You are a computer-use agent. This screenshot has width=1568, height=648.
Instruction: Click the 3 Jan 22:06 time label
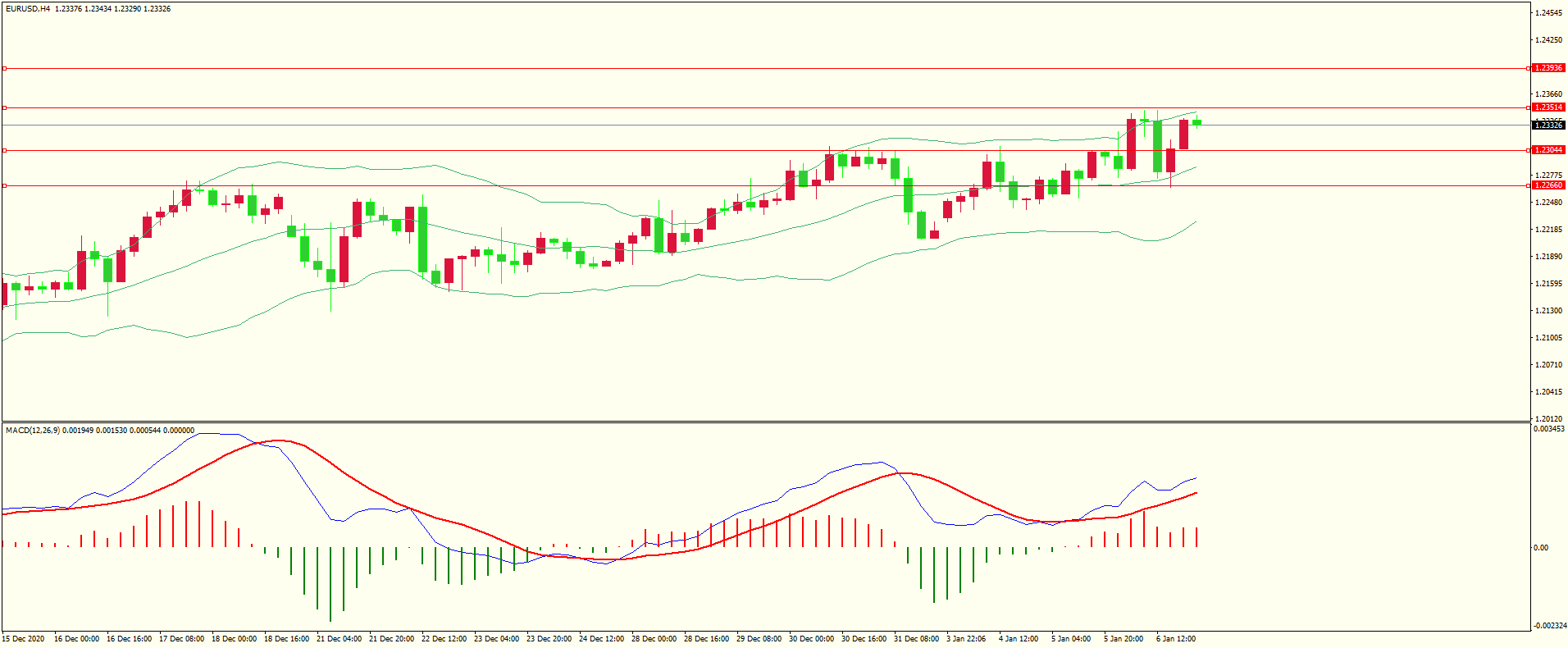(x=966, y=638)
